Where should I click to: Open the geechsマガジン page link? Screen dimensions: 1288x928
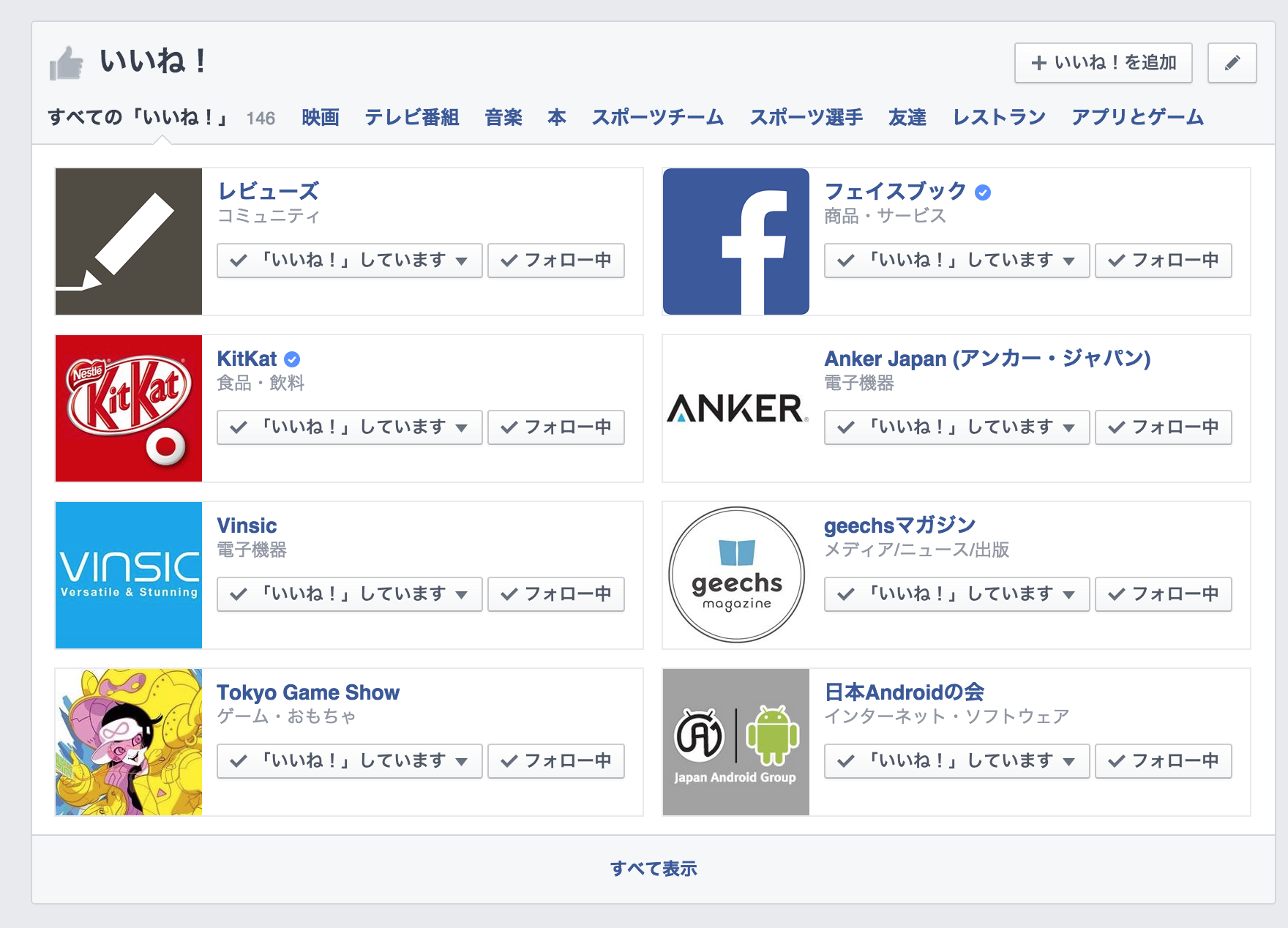(900, 525)
